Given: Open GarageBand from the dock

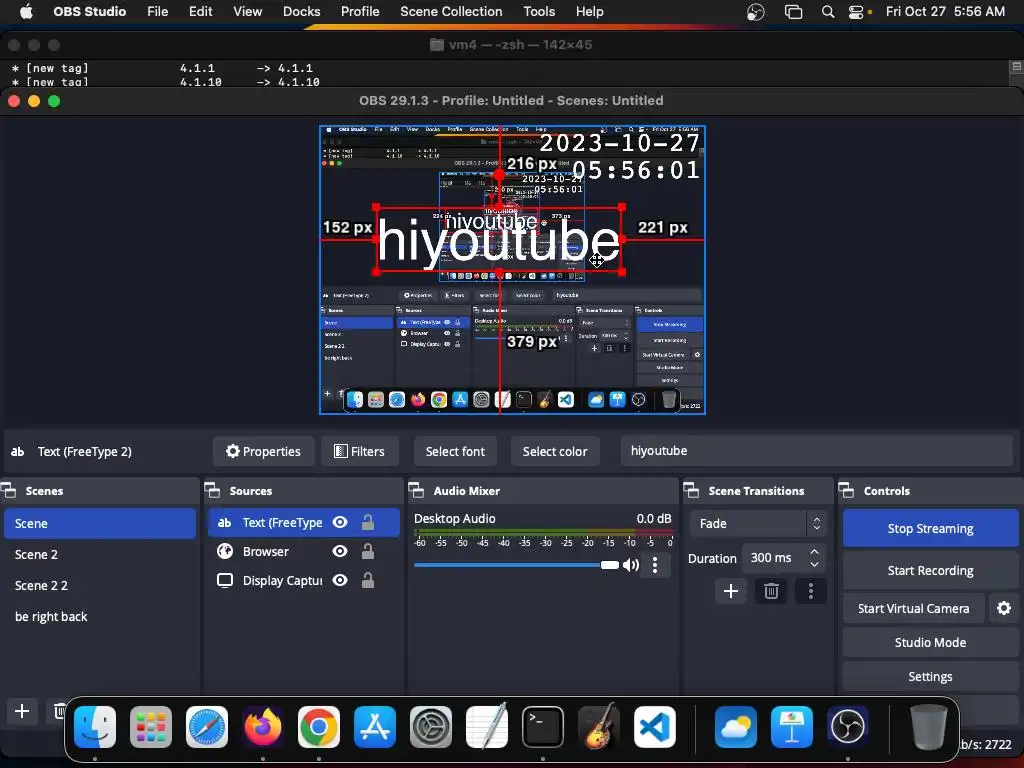Looking at the screenshot, I should tap(599, 727).
